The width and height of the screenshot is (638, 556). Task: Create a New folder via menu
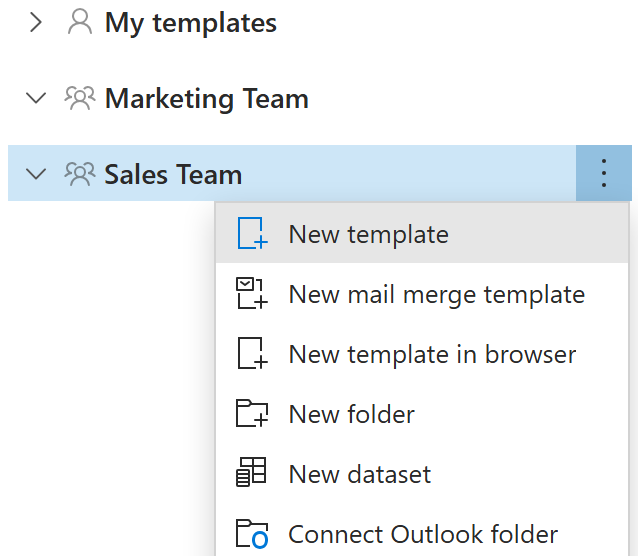[x=351, y=414]
